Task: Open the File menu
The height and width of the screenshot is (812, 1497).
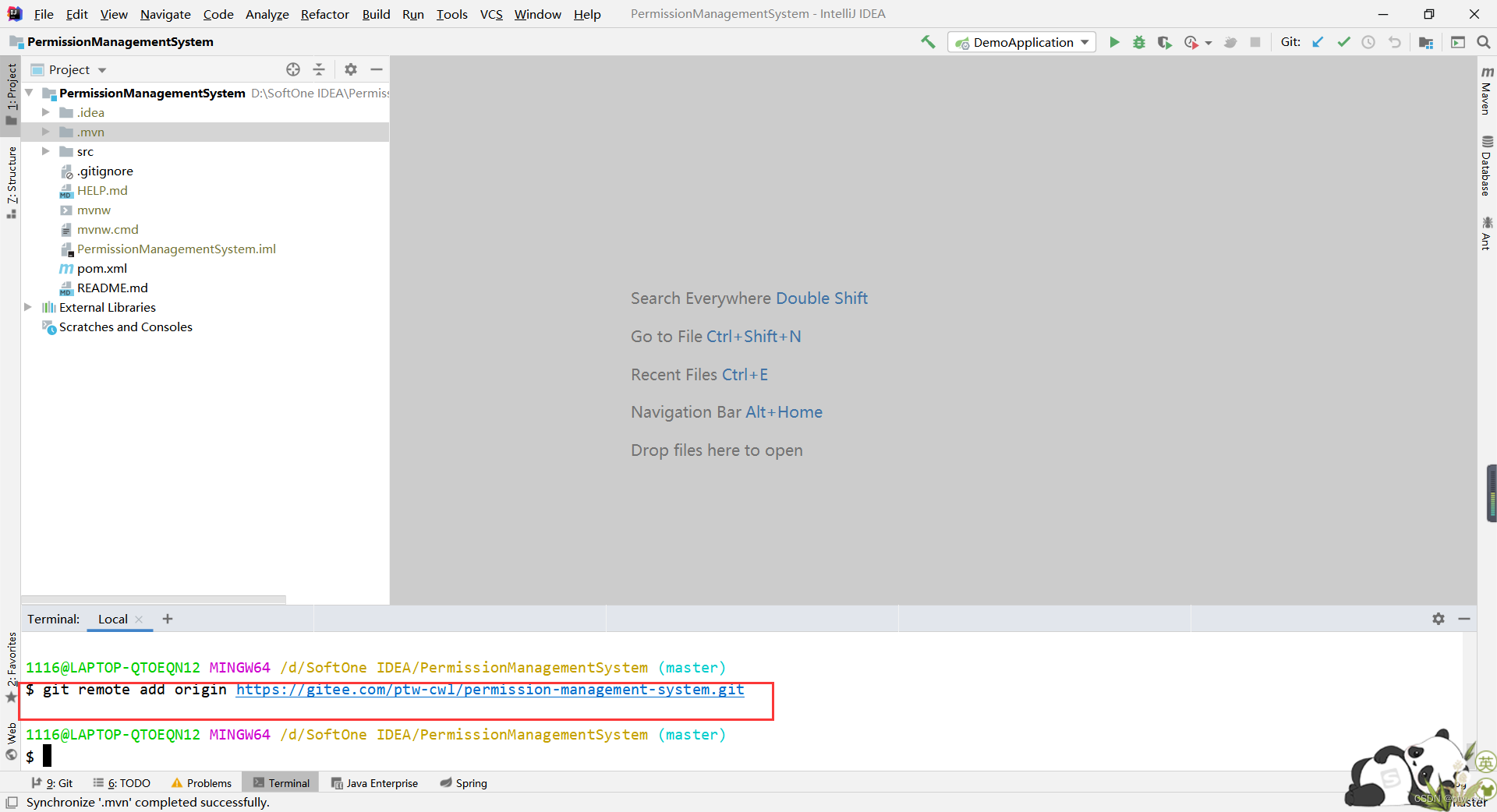Action: [44, 14]
